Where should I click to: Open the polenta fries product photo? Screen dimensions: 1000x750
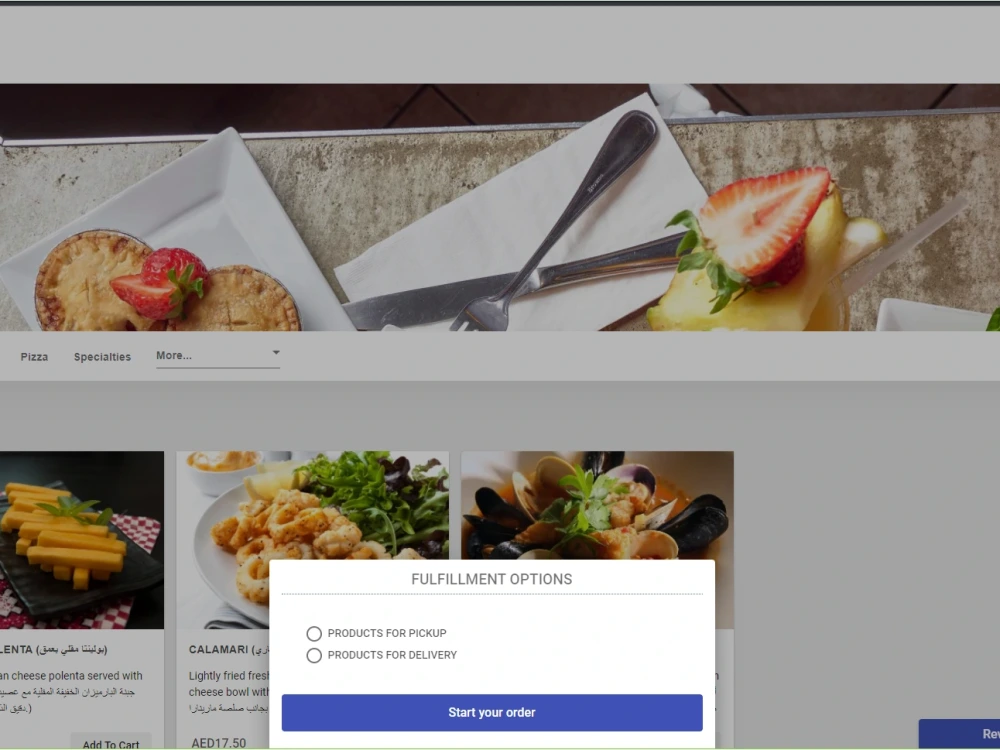coord(82,540)
